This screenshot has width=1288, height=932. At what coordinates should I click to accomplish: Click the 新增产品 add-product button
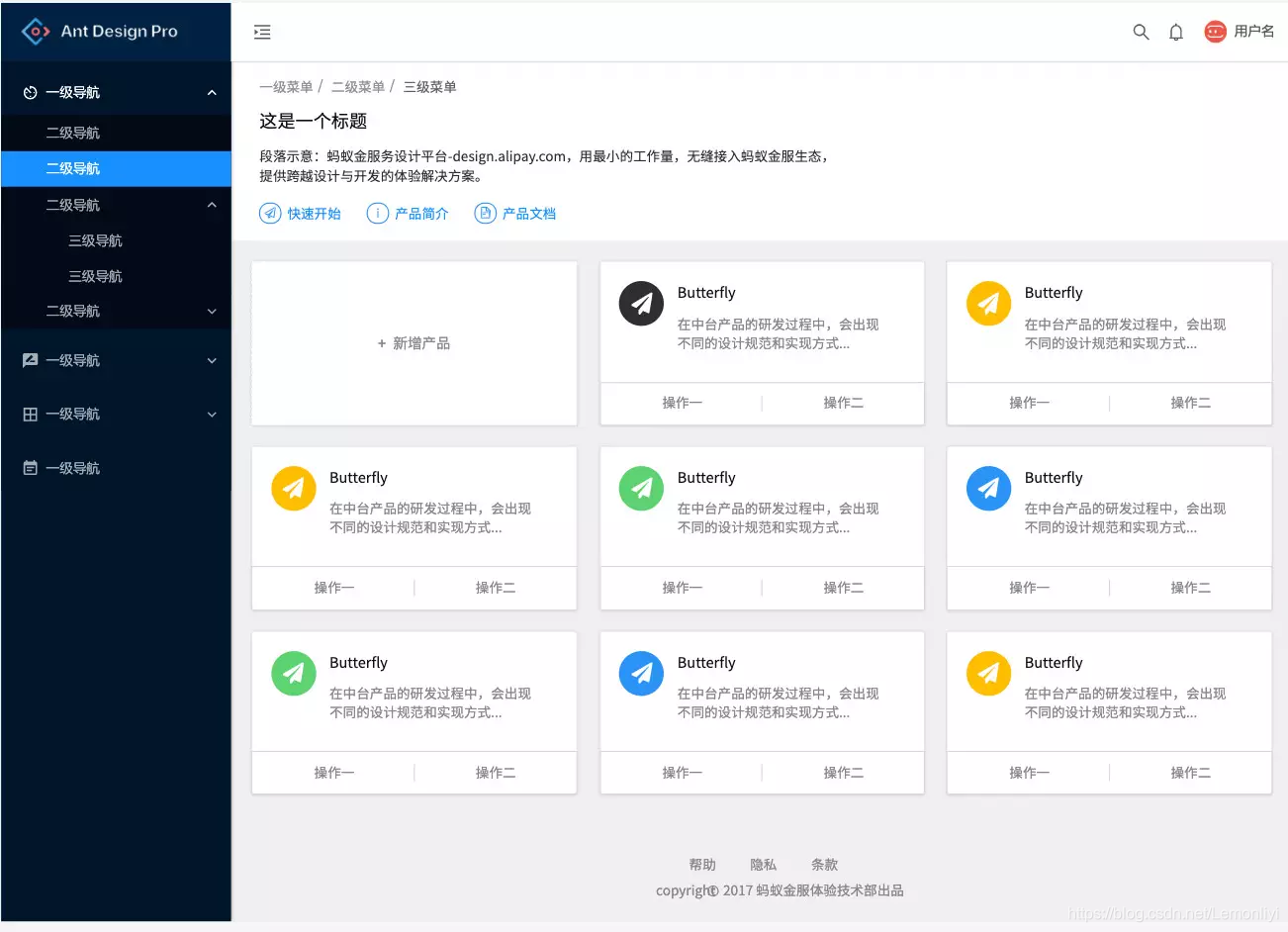pos(414,343)
